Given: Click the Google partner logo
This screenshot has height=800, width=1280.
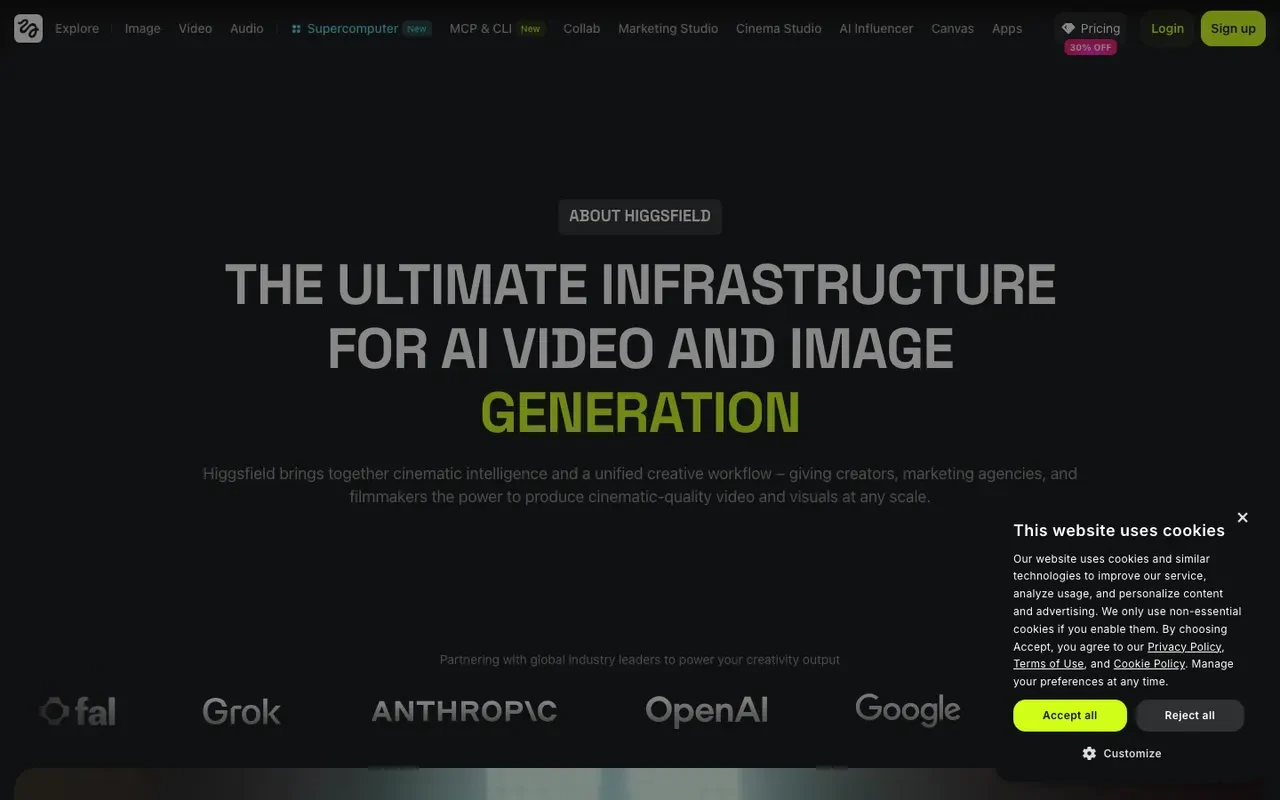Looking at the screenshot, I should tap(908, 710).
